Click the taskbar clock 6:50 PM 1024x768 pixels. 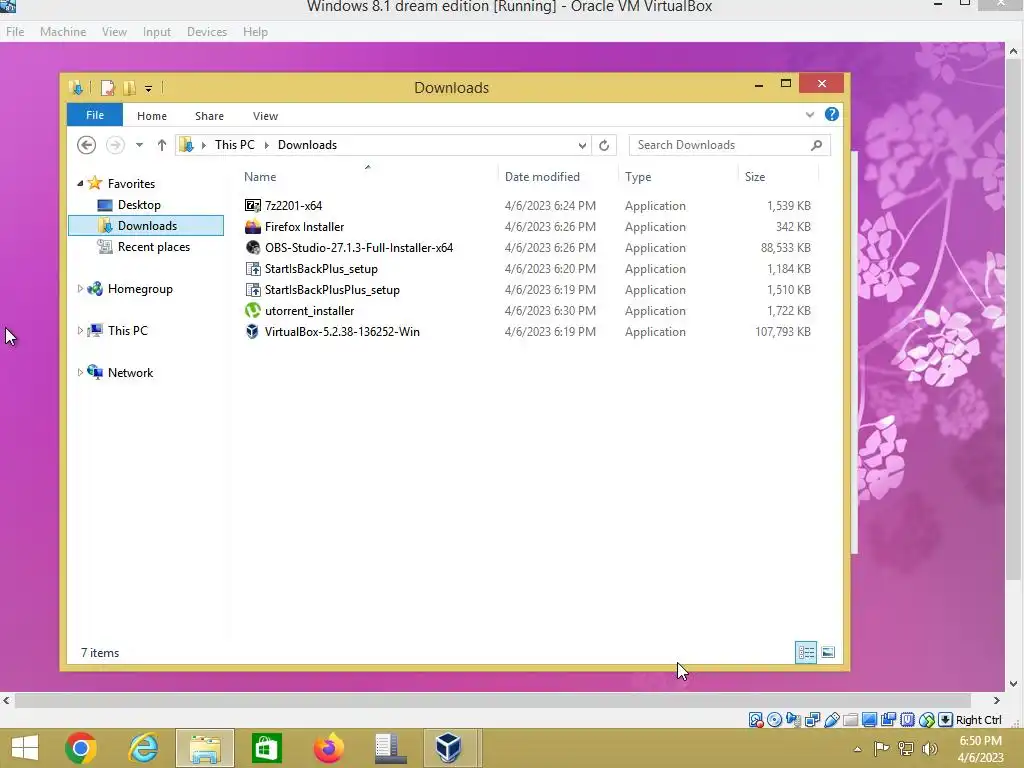tap(980, 741)
